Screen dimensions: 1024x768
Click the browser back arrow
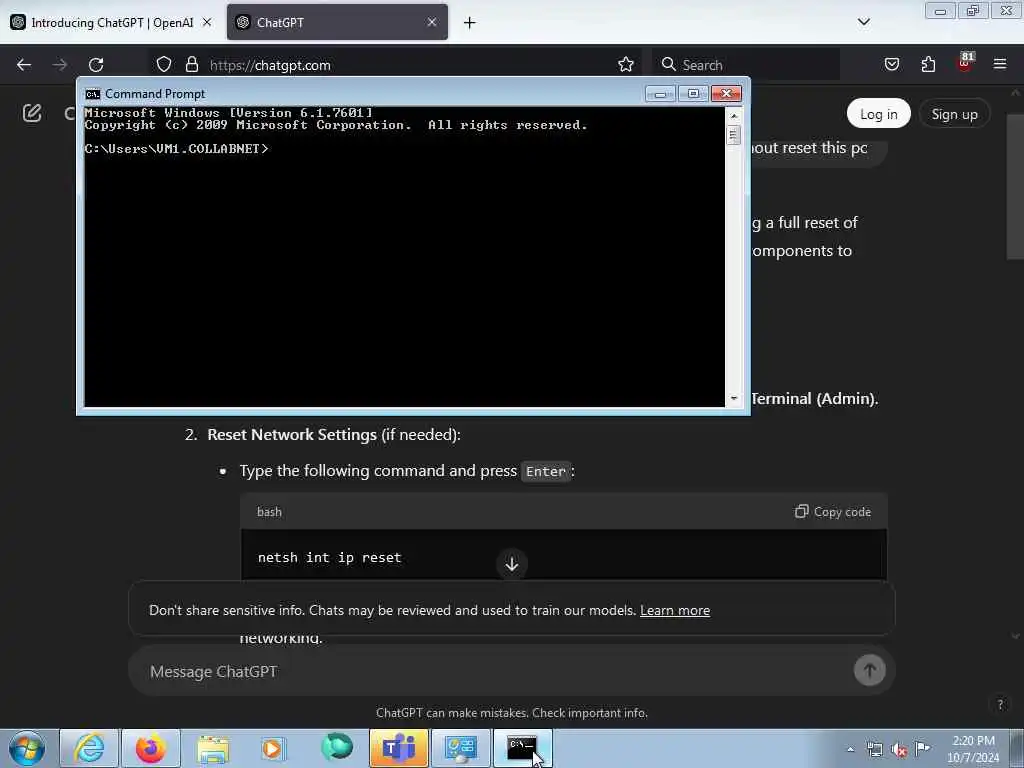24,65
